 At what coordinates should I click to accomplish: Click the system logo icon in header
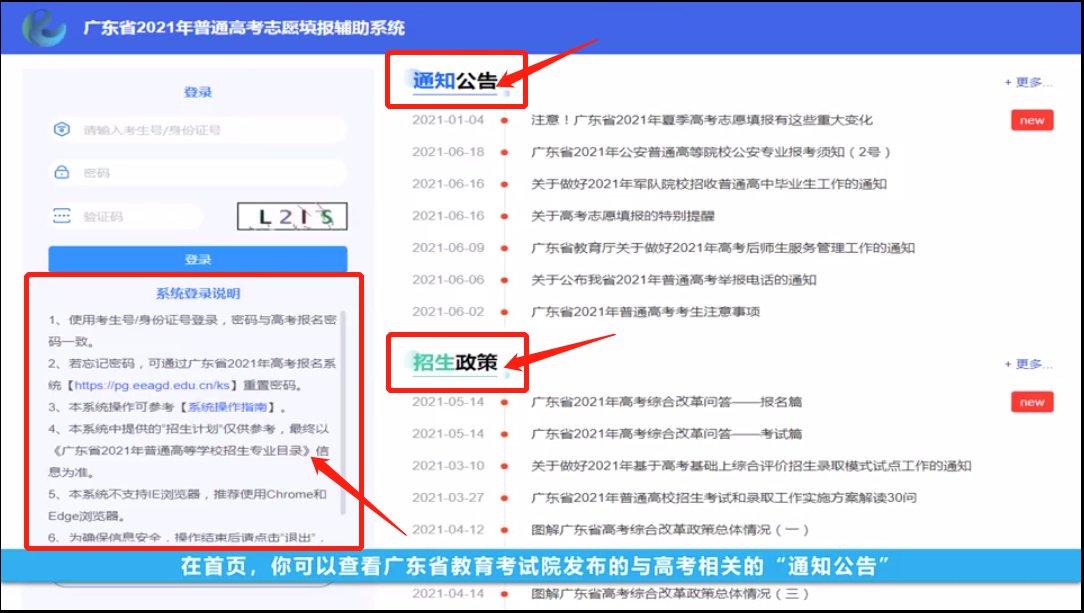pyautogui.click(x=43, y=28)
